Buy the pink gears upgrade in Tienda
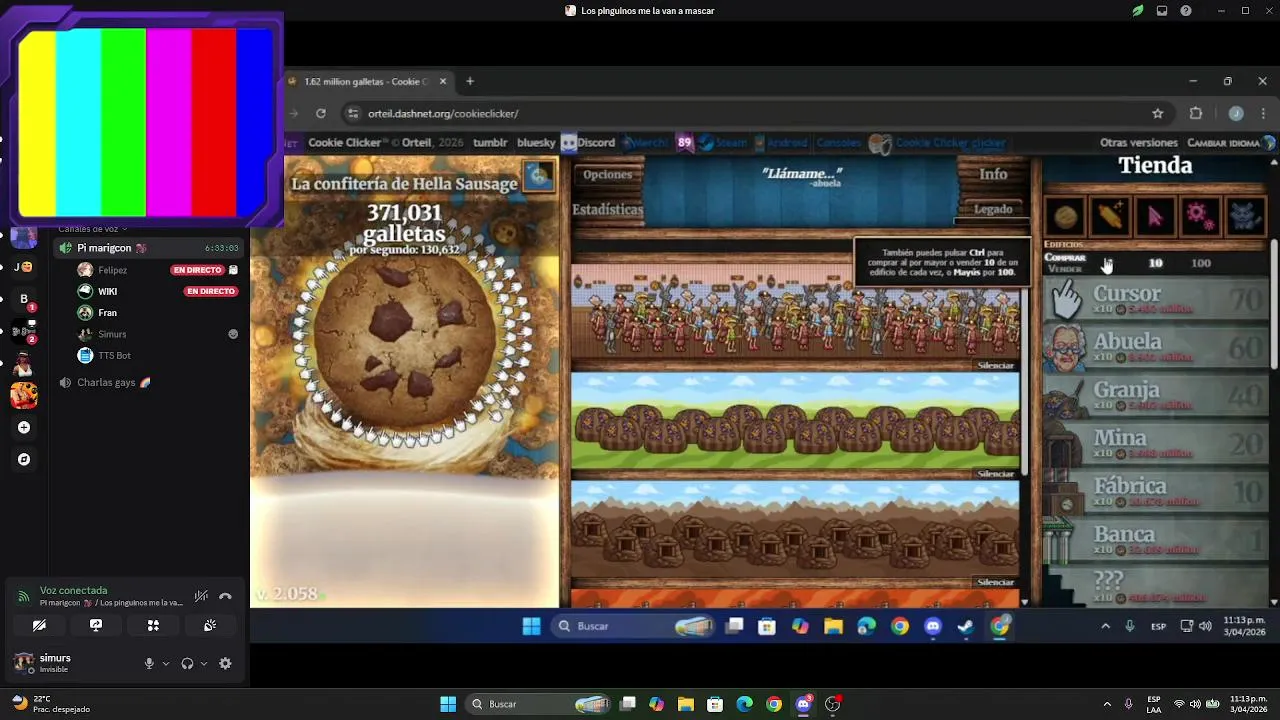This screenshot has width=1280, height=720. click(x=1199, y=215)
